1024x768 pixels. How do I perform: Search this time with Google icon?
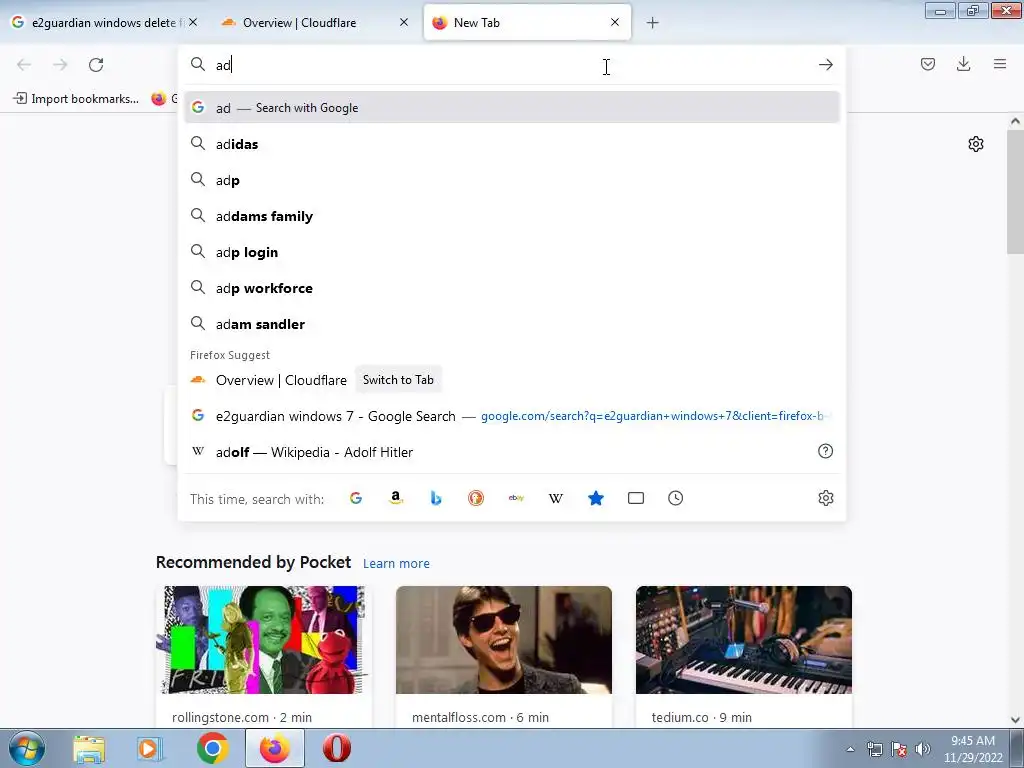(356, 498)
